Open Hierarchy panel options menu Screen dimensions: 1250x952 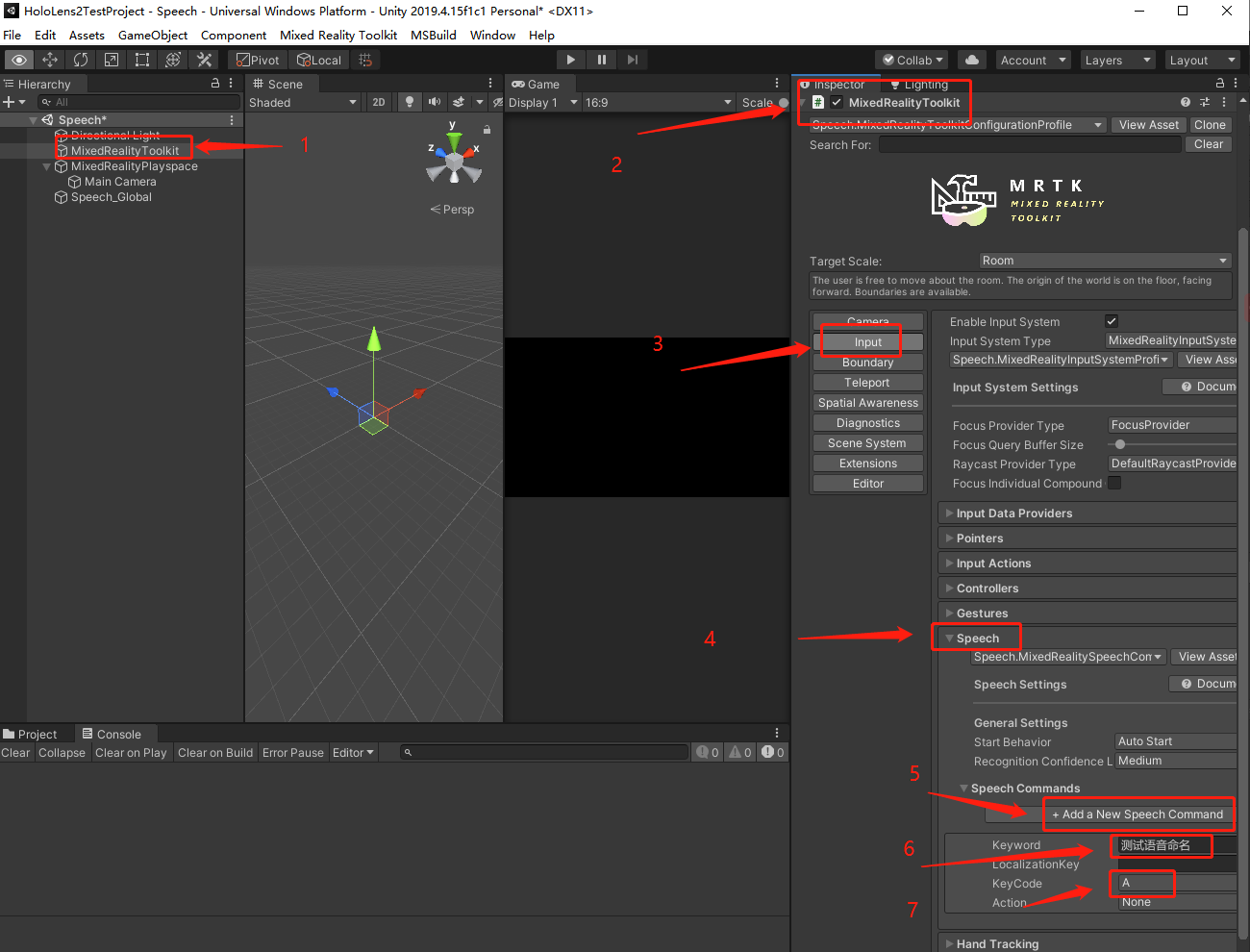pyautogui.click(x=232, y=84)
